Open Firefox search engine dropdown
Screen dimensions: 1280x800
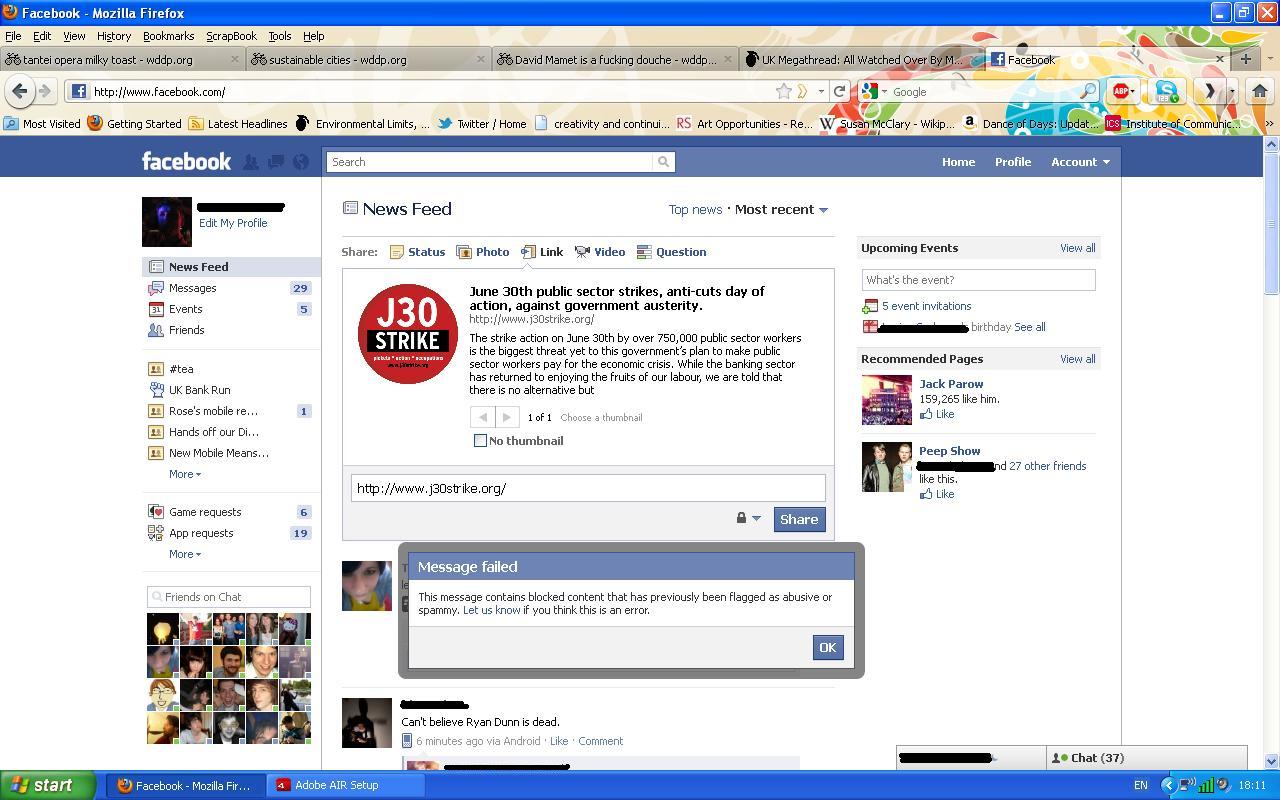coord(874,91)
